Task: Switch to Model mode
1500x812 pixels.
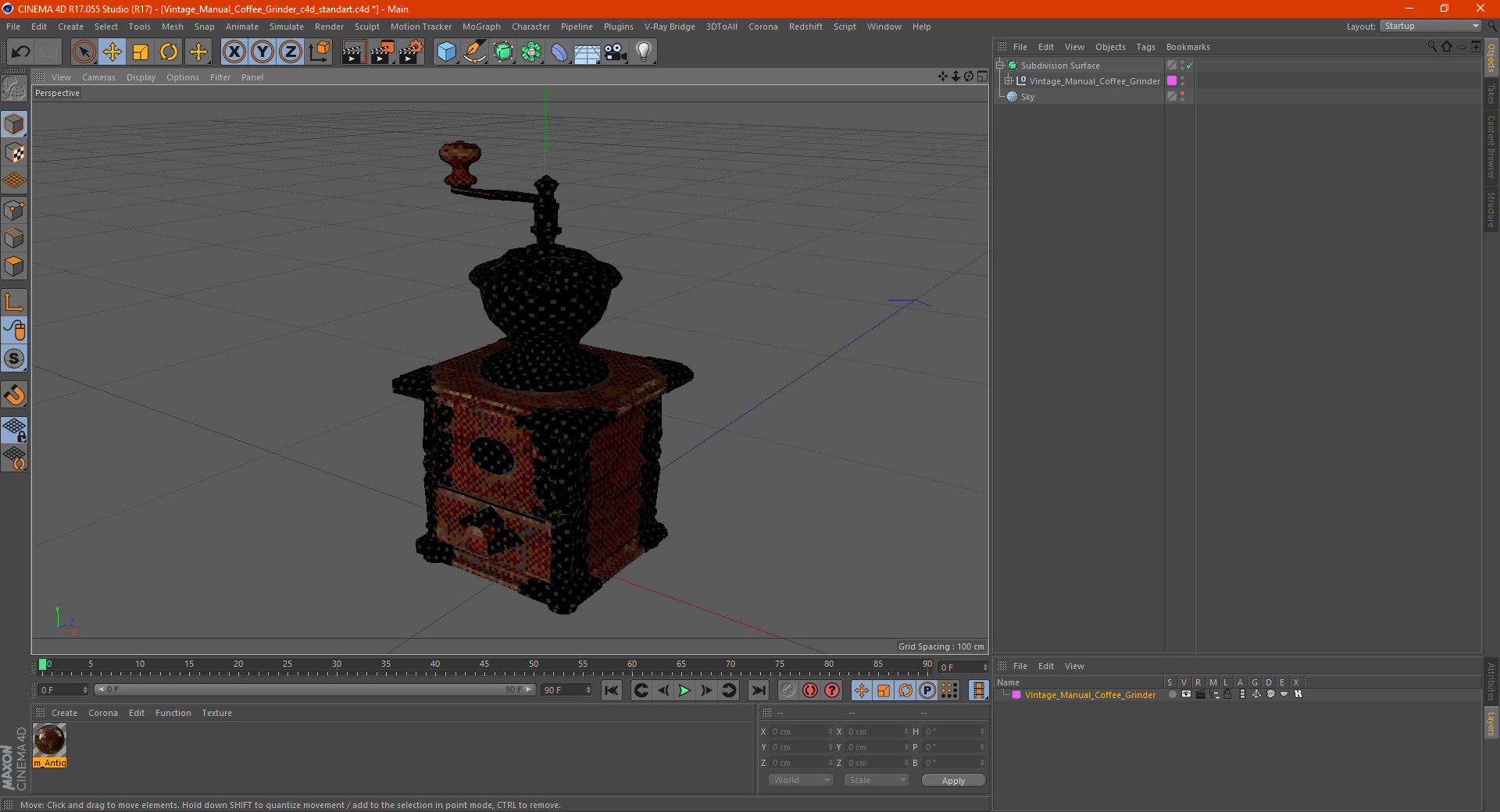Action: pyautogui.click(x=14, y=124)
